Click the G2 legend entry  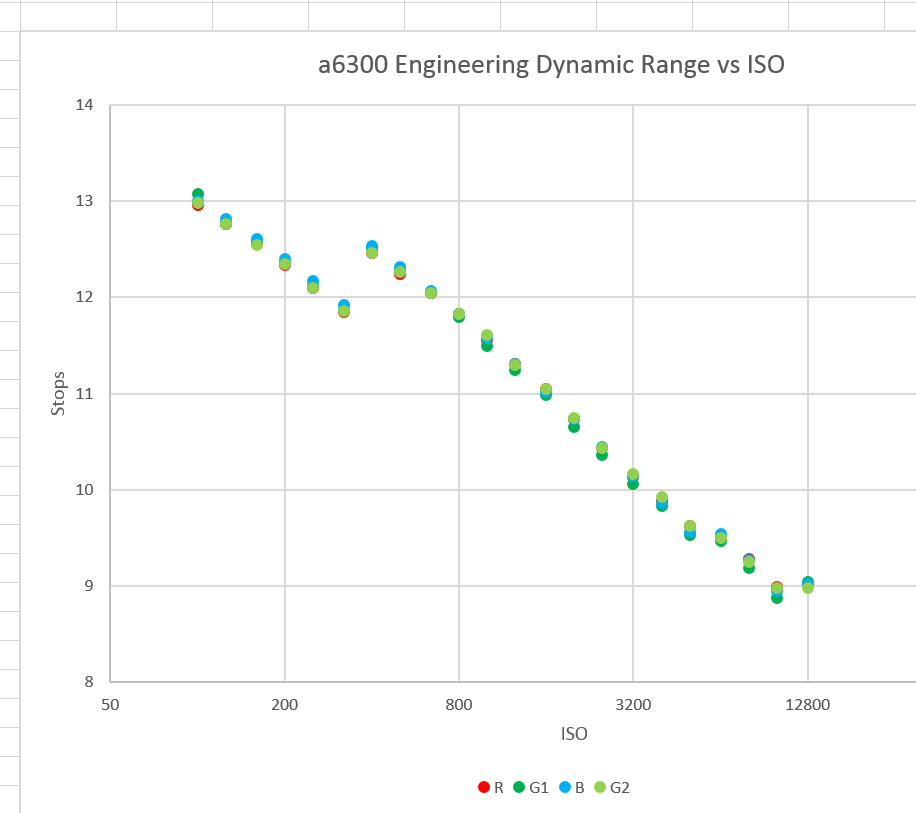coord(612,787)
